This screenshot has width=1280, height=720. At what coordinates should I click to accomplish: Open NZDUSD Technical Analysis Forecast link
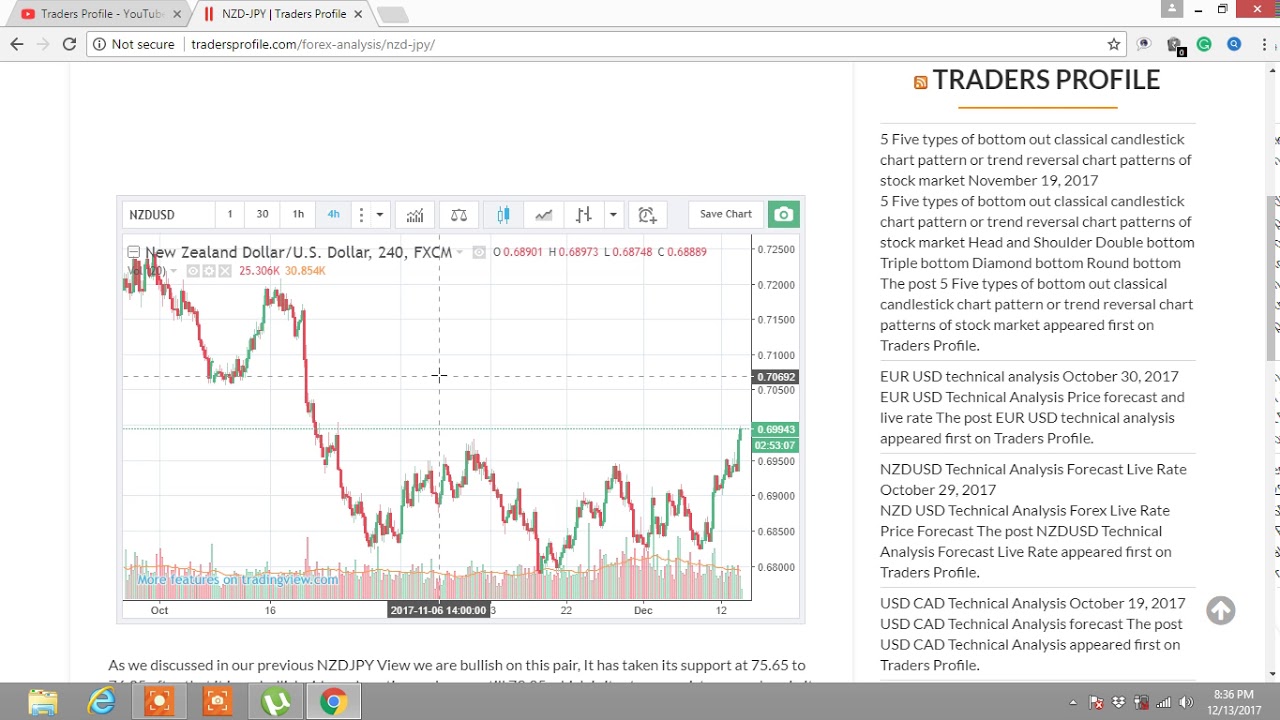point(1033,479)
